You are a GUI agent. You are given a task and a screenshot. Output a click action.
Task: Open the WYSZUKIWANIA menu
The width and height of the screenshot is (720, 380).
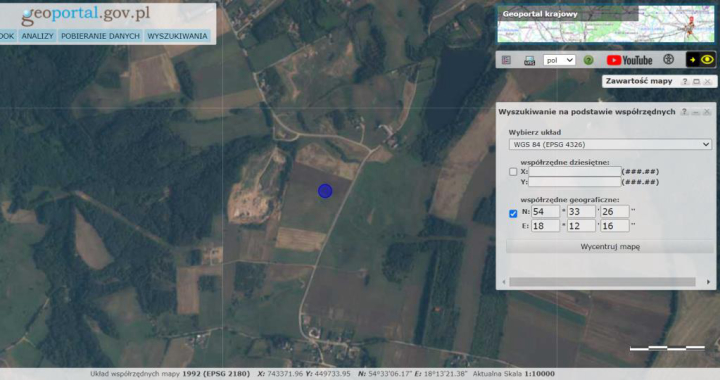coord(177,36)
